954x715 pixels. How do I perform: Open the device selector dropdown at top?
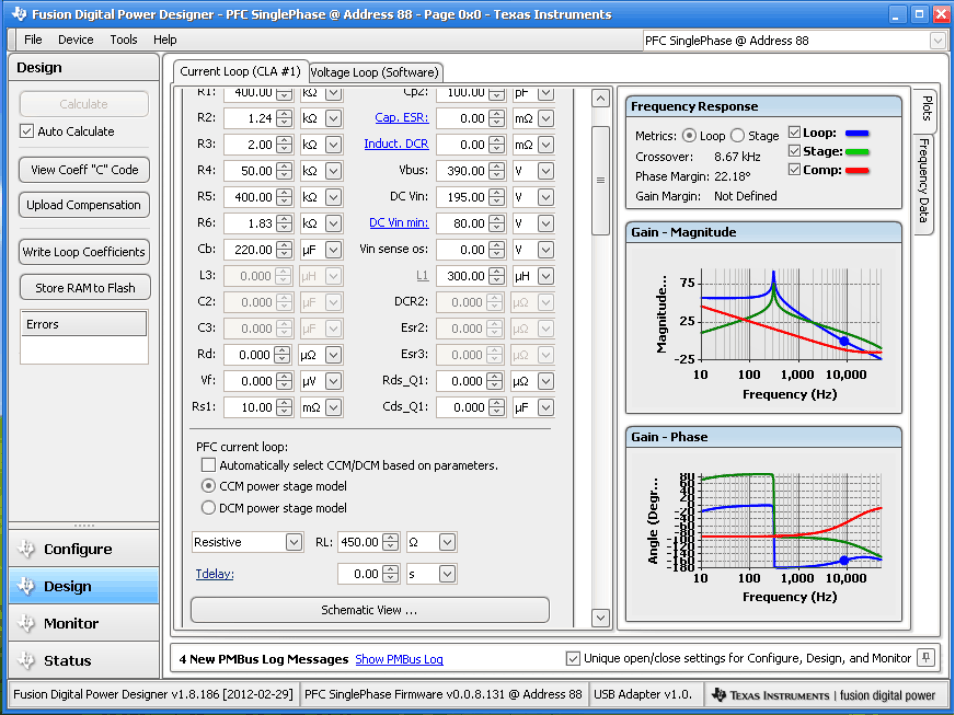click(937, 41)
